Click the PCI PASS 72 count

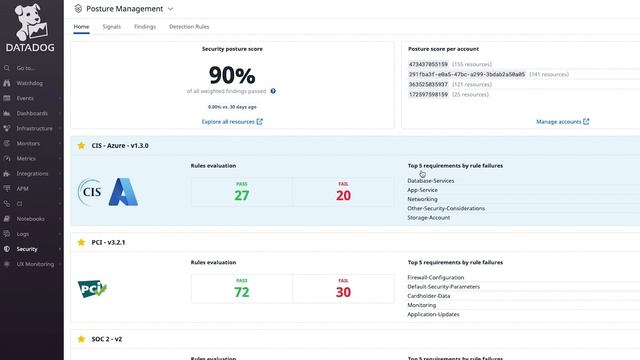[x=242, y=292]
